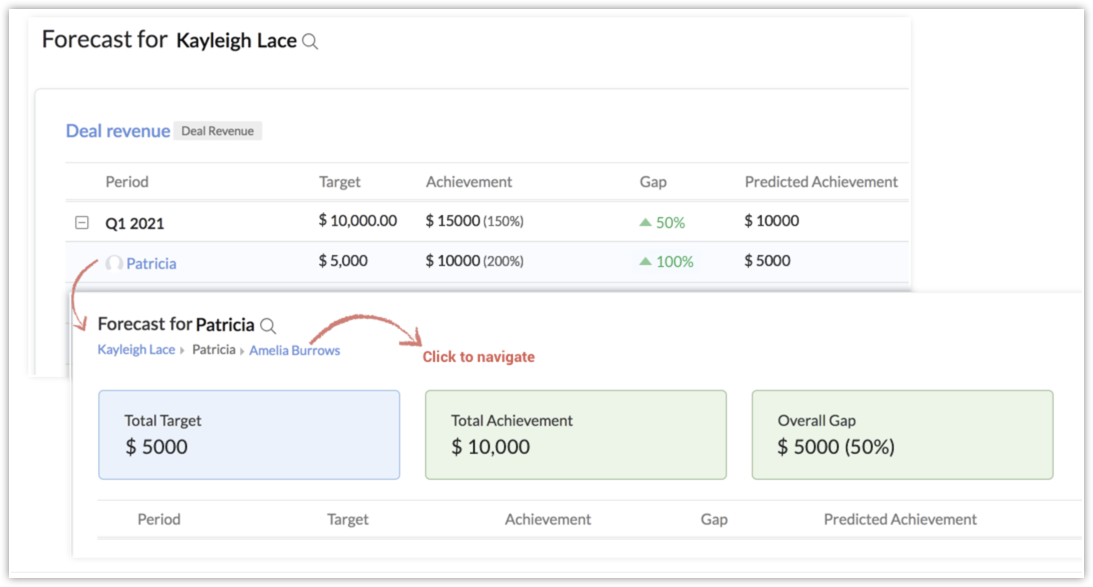Select the Deal Revenue tag label
The image size is (1093, 587).
pyautogui.click(x=217, y=131)
